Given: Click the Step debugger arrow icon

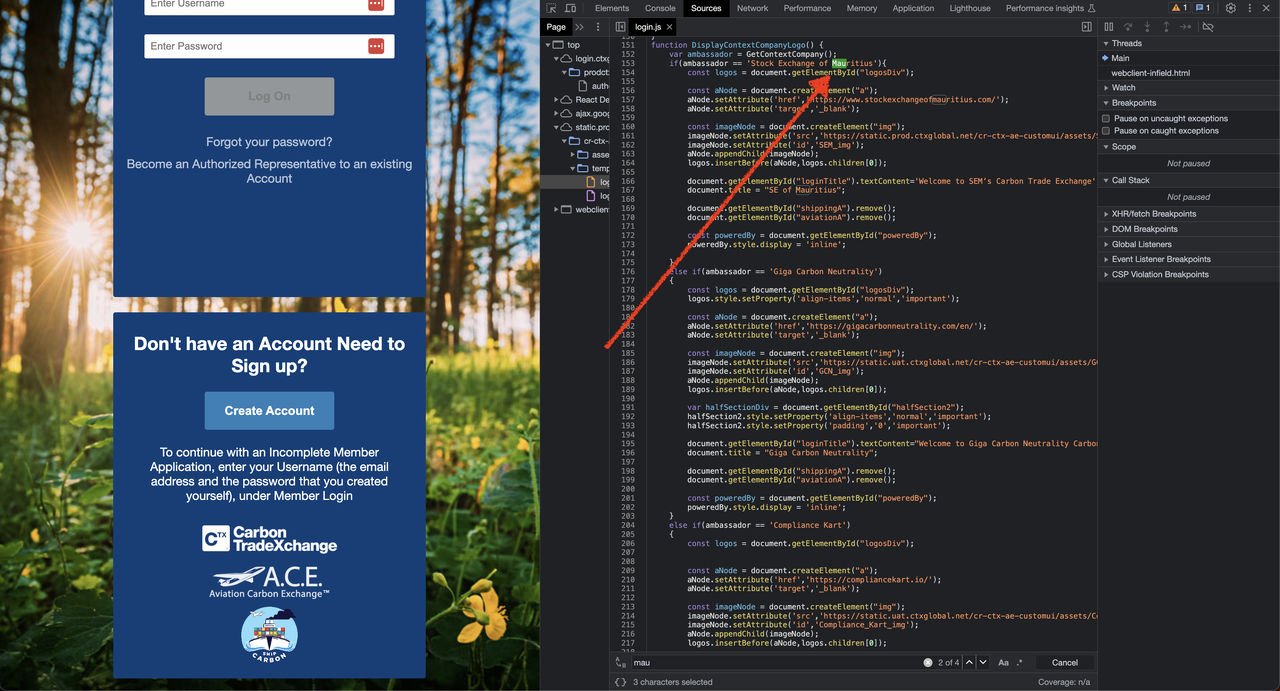Looking at the screenshot, I should [1185, 27].
